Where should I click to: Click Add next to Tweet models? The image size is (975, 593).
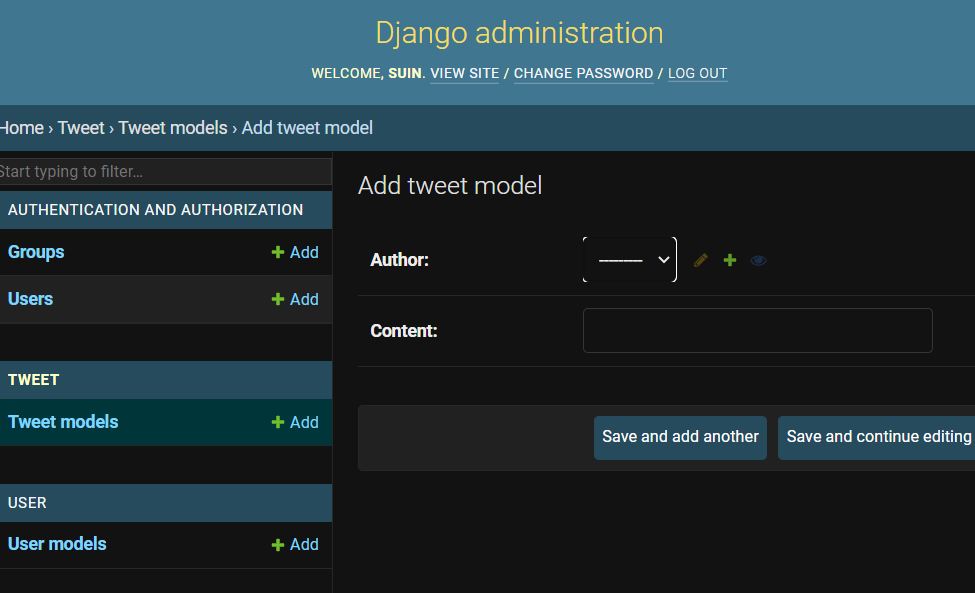pos(295,423)
